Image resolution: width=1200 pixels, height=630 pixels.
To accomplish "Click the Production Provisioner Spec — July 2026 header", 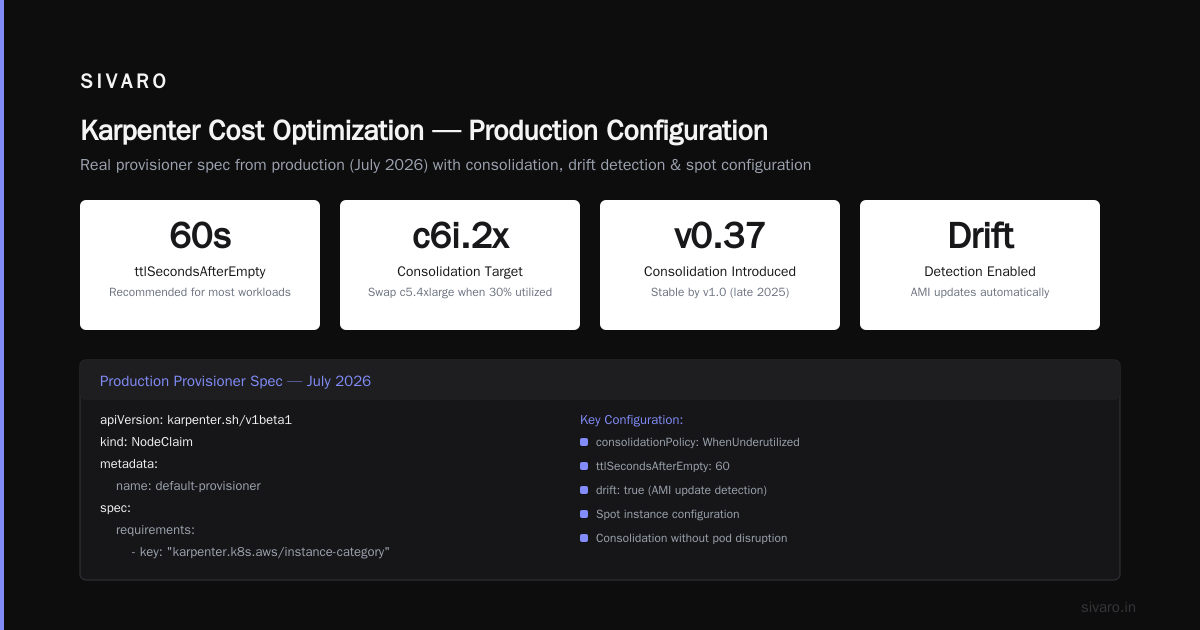I will (x=235, y=381).
